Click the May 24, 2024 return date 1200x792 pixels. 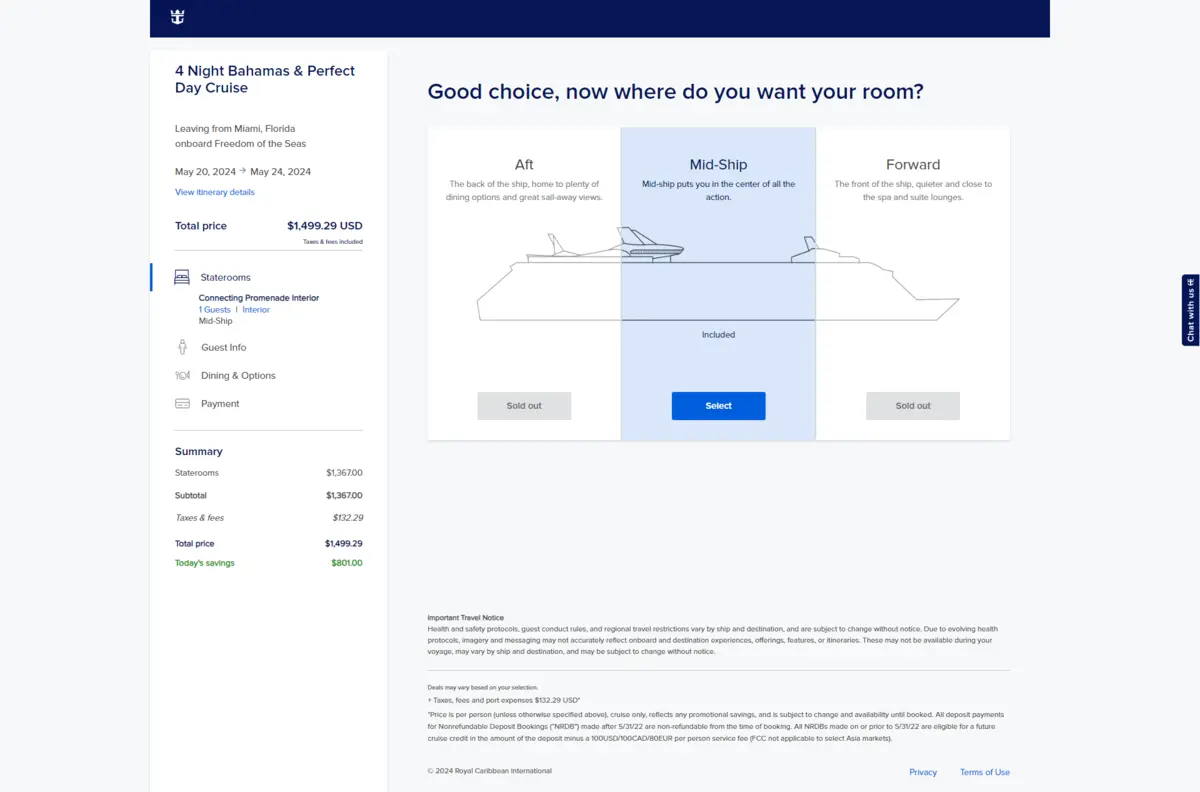tap(280, 172)
